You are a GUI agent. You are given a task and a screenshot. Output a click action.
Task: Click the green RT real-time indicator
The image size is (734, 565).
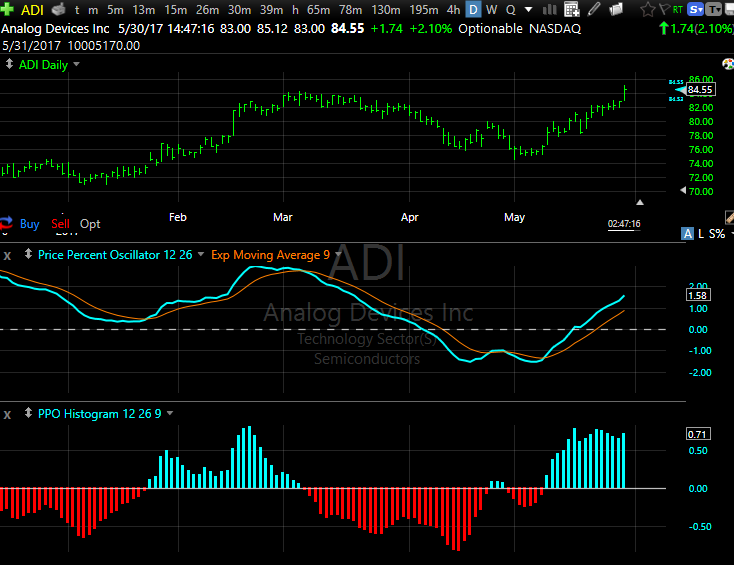pos(678,9)
